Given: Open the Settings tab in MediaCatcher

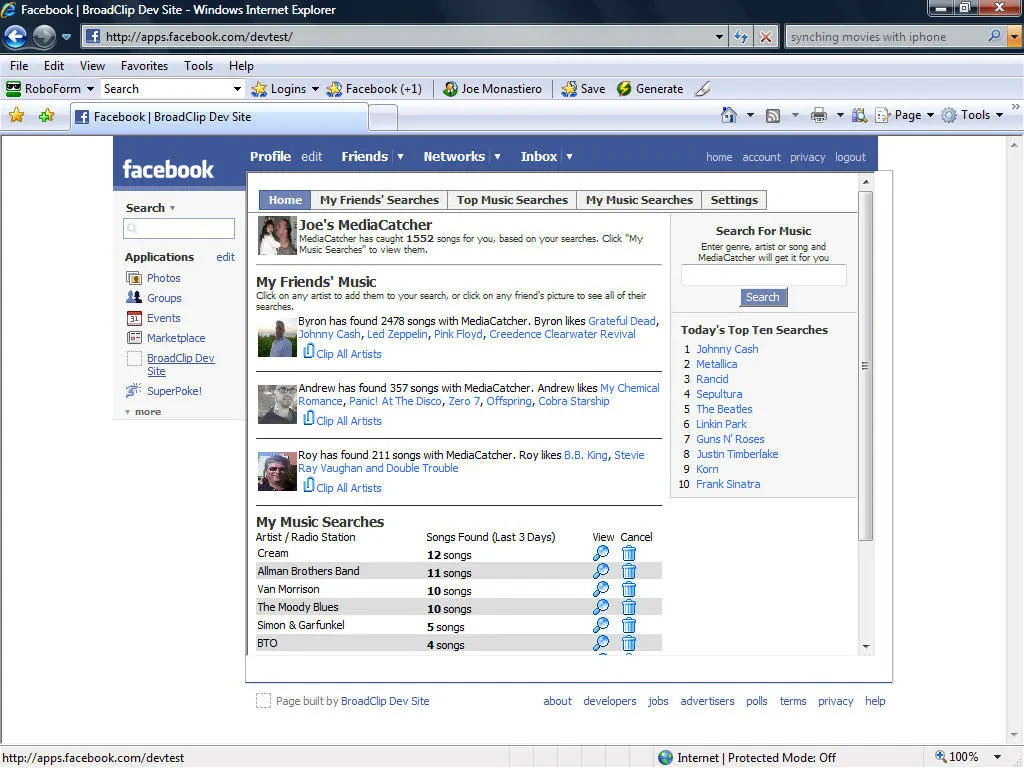Looking at the screenshot, I should pyautogui.click(x=734, y=200).
